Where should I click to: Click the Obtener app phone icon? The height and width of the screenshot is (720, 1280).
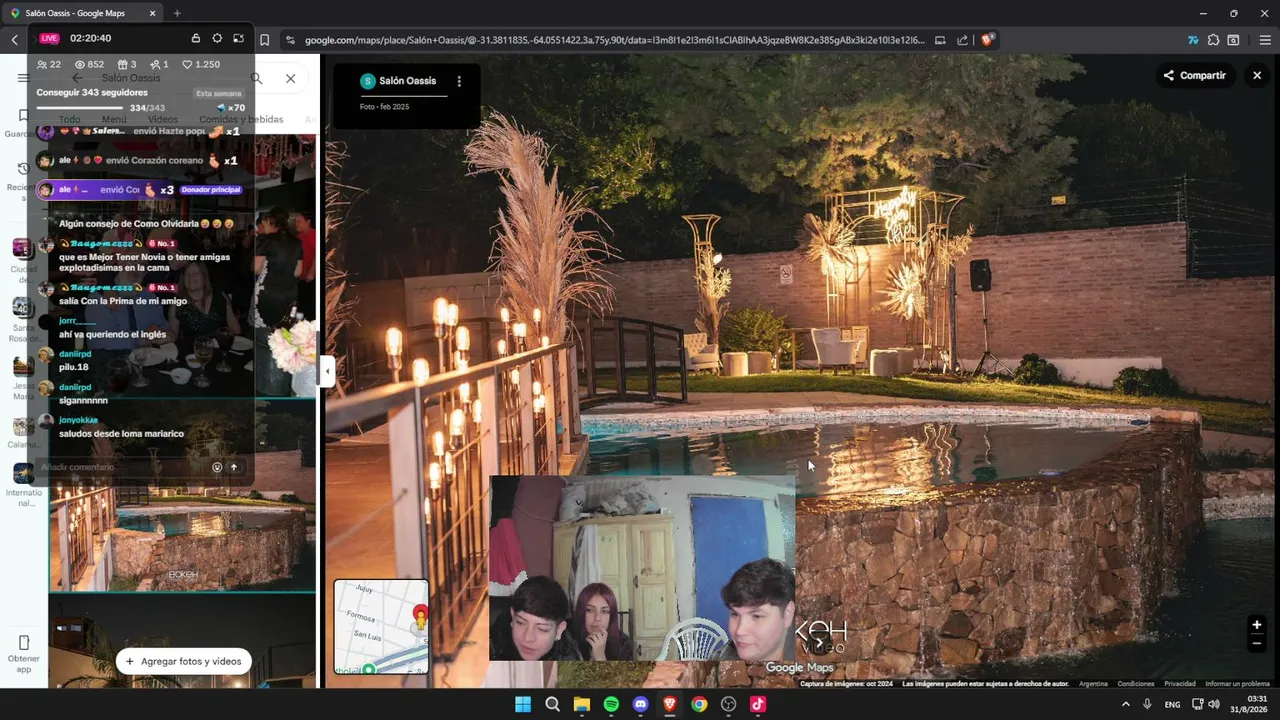click(x=24, y=642)
